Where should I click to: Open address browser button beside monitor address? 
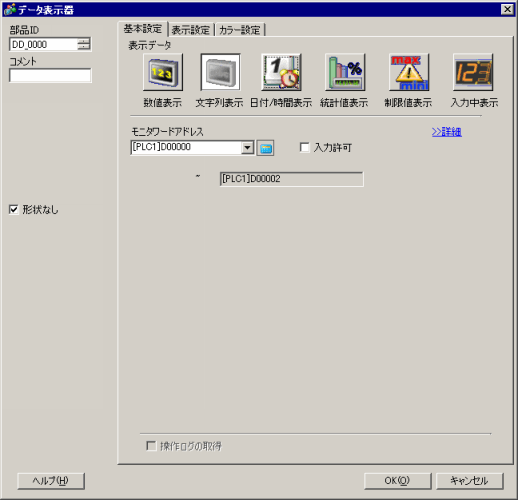click(265, 148)
